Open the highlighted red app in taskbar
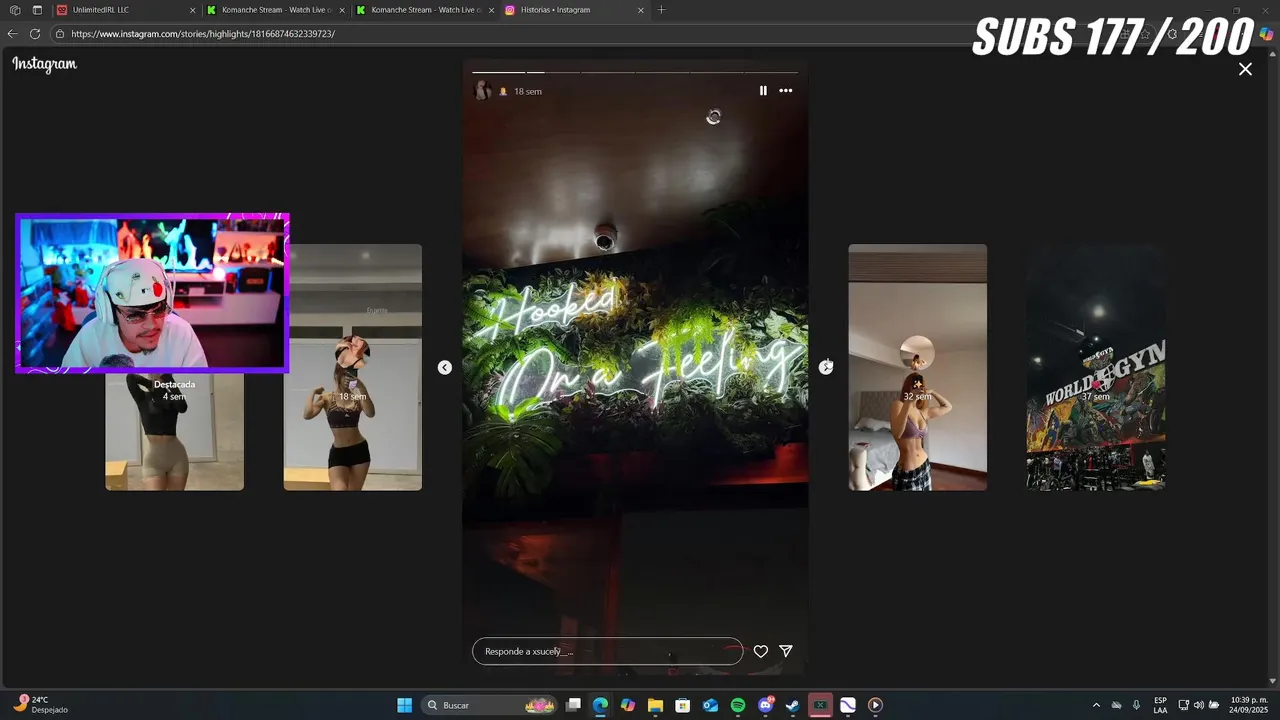 click(820, 705)
